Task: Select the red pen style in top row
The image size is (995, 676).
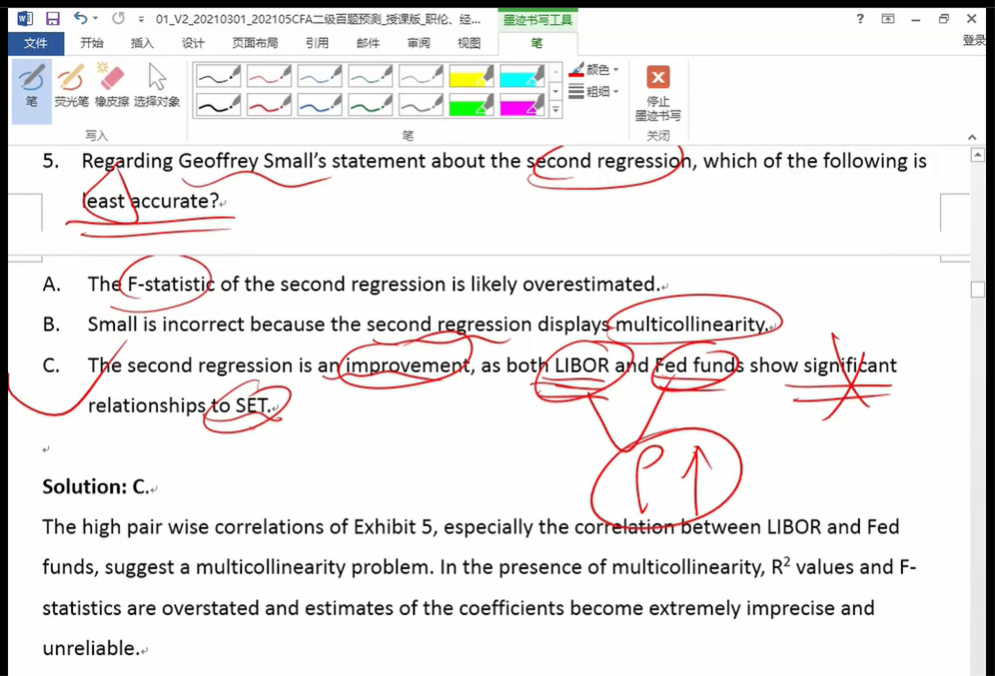Action: coord(269,77)
